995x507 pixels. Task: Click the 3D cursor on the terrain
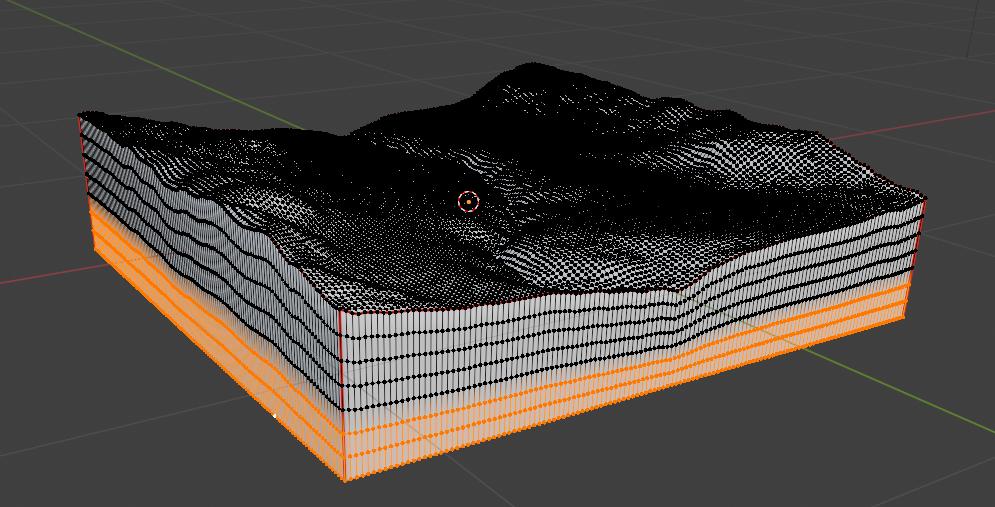point(468,202)
